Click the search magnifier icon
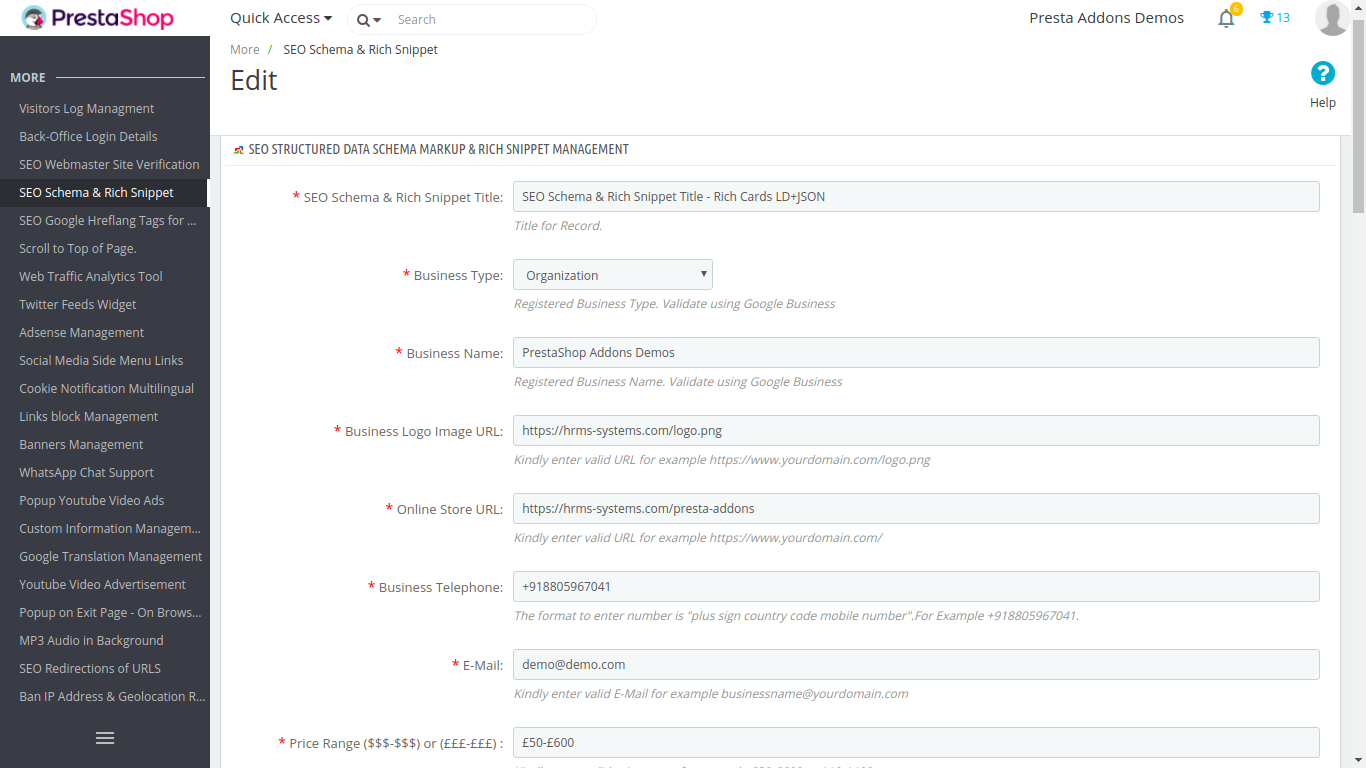 tap(363, 20)
